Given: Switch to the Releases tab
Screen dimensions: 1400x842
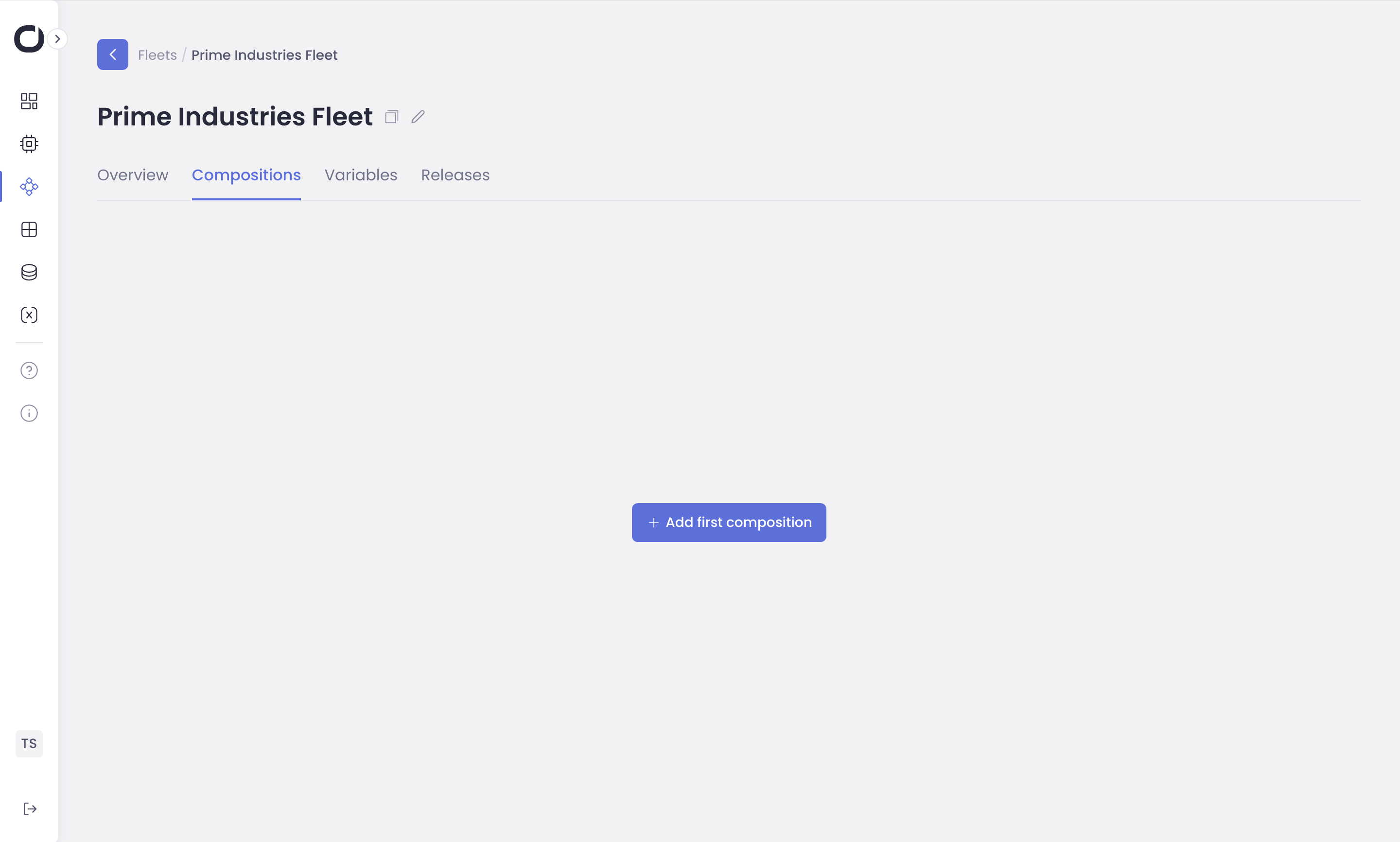Looking at the screenshot, I should click(455, 175).
